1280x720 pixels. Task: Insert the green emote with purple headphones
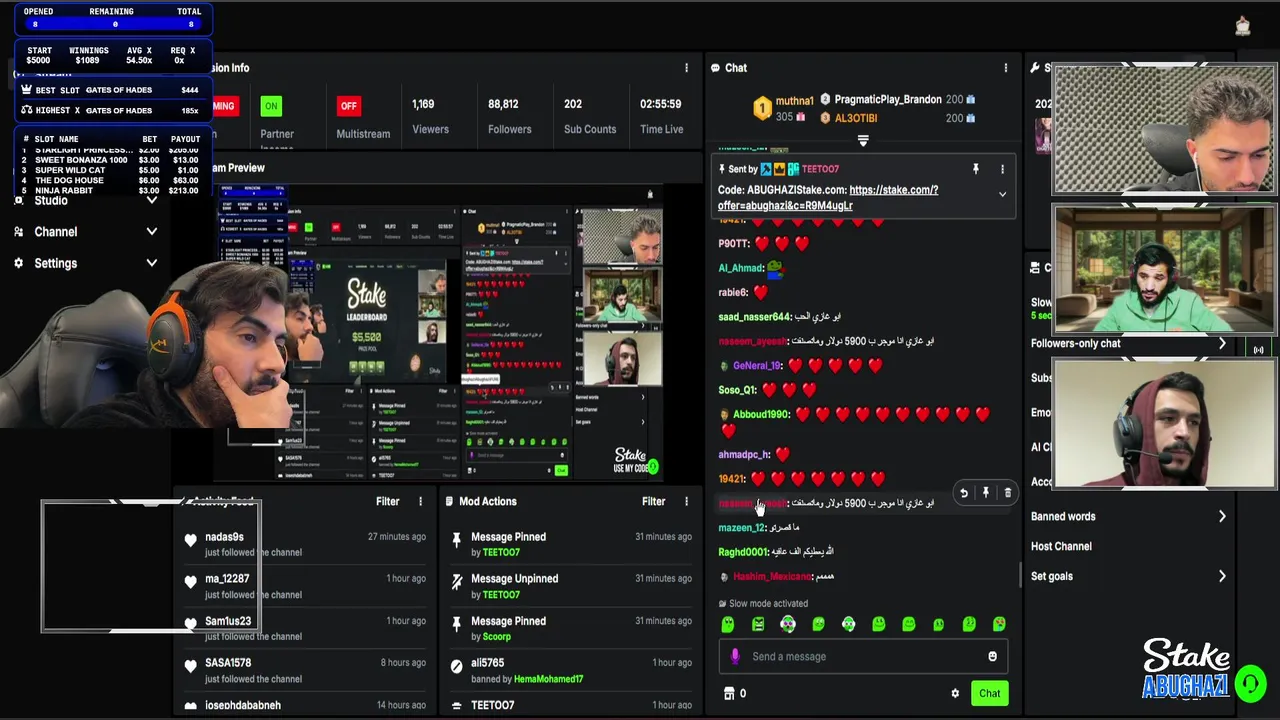tap(788, 624)
